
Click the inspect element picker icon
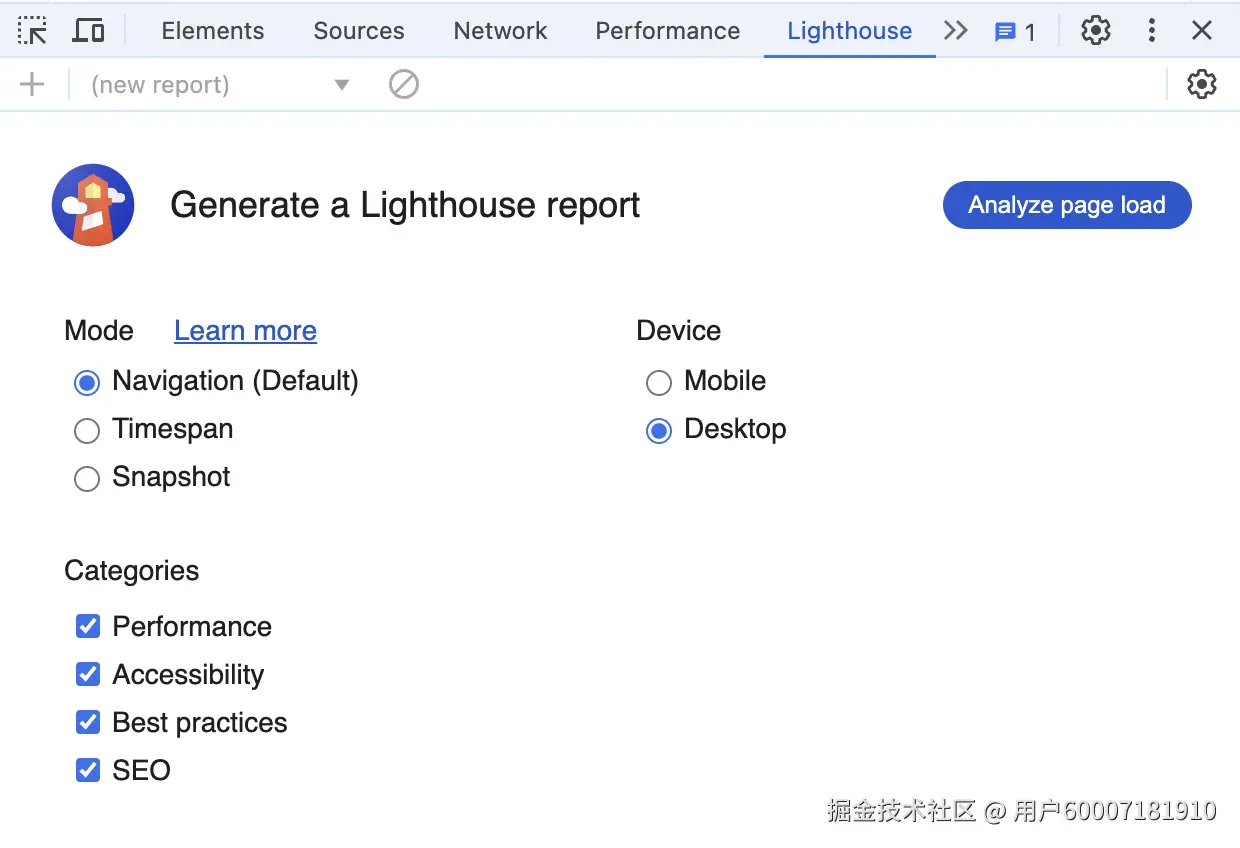coord(33,31)
